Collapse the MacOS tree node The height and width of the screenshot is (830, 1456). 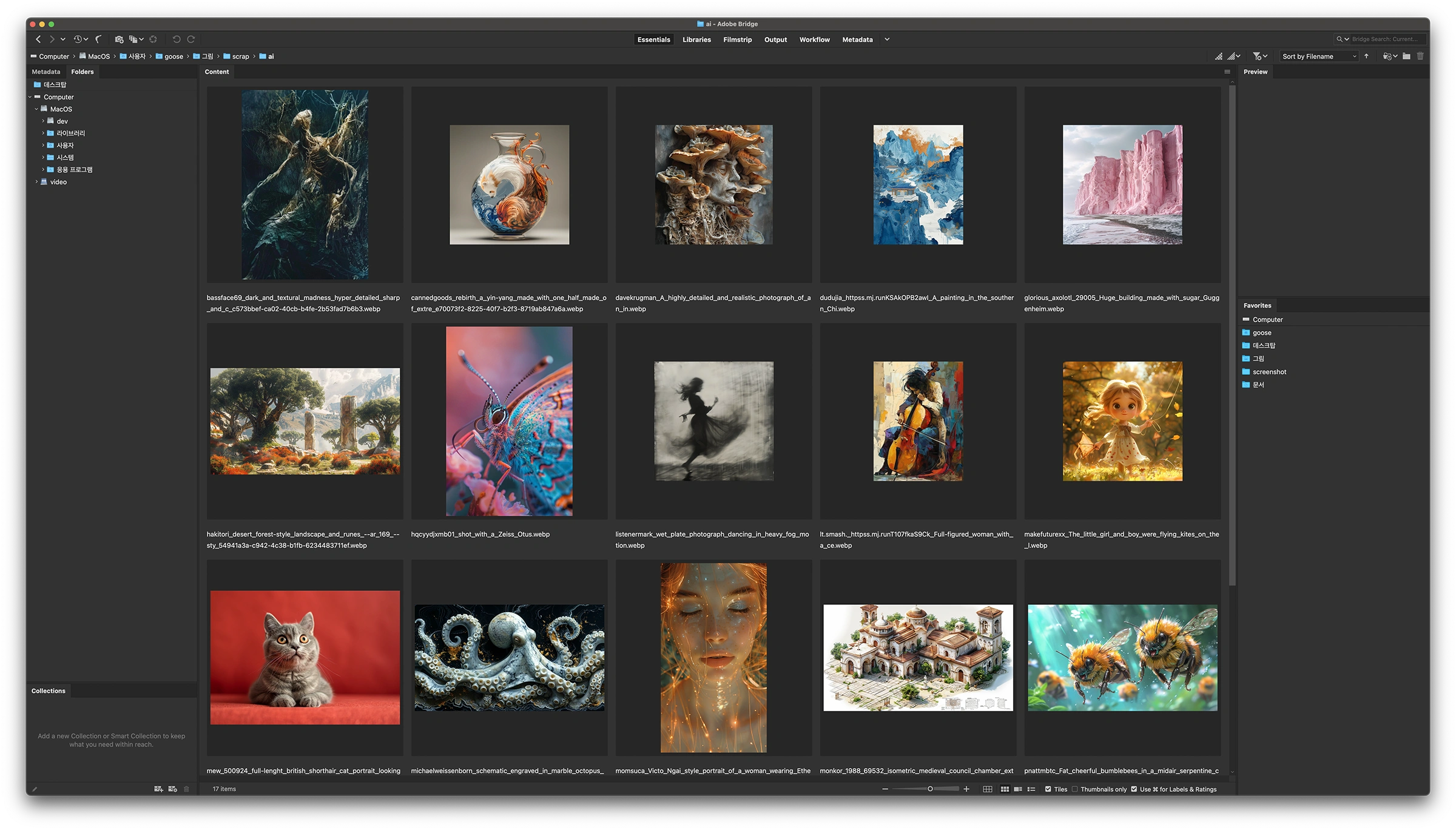[x=36, y=109]
